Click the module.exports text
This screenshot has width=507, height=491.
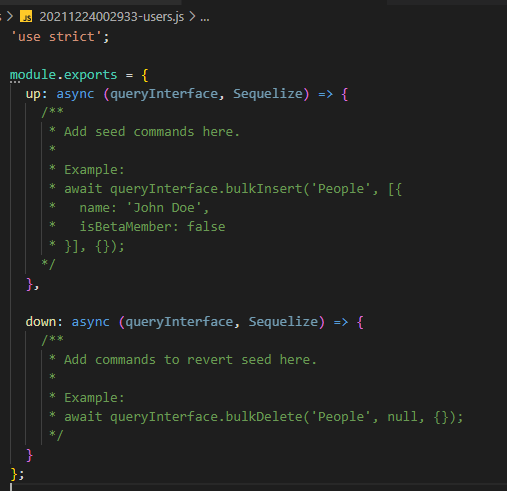63,75
